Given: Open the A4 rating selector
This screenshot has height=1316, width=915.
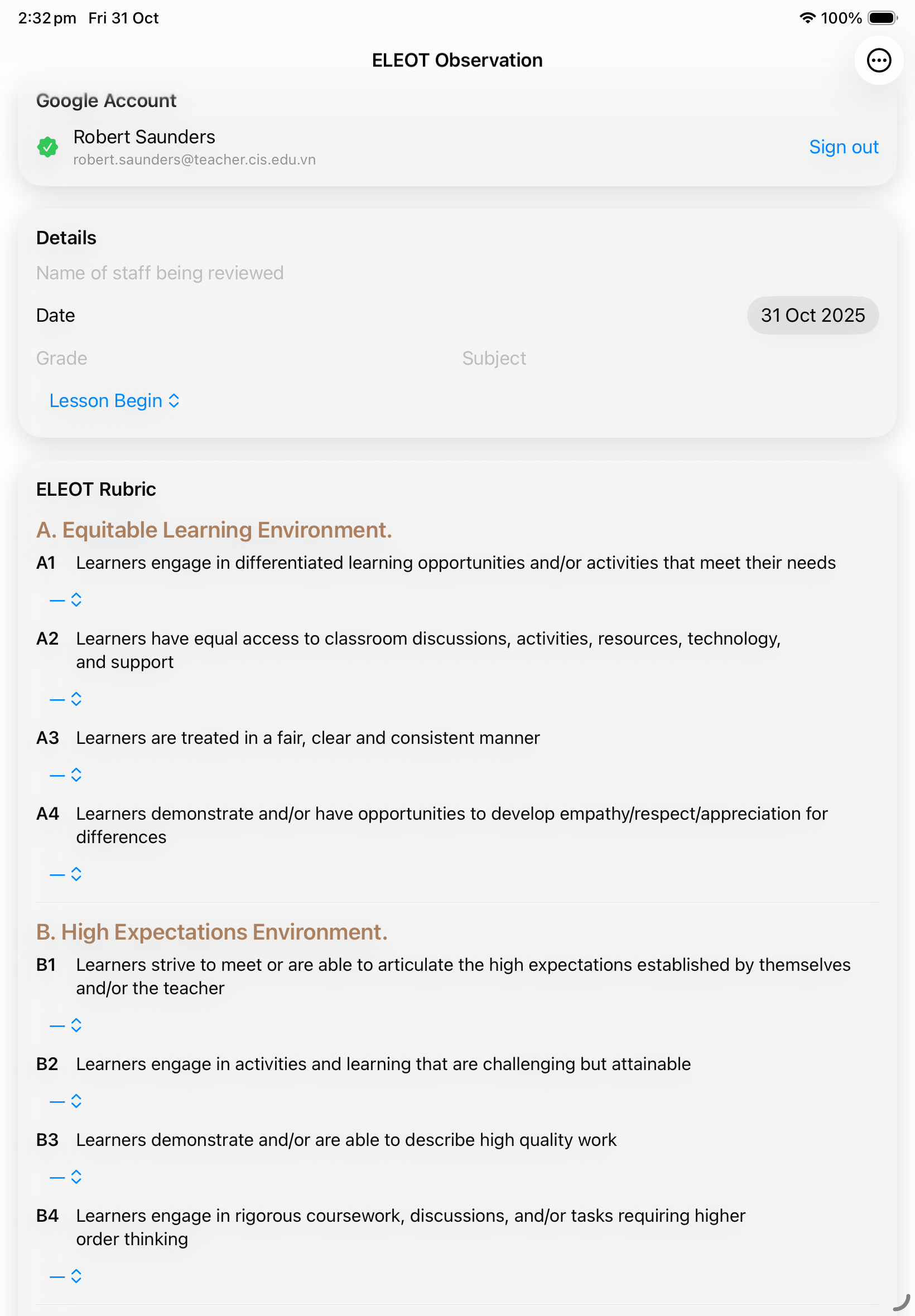Looking at the screenshot, I should coord(65,874).
